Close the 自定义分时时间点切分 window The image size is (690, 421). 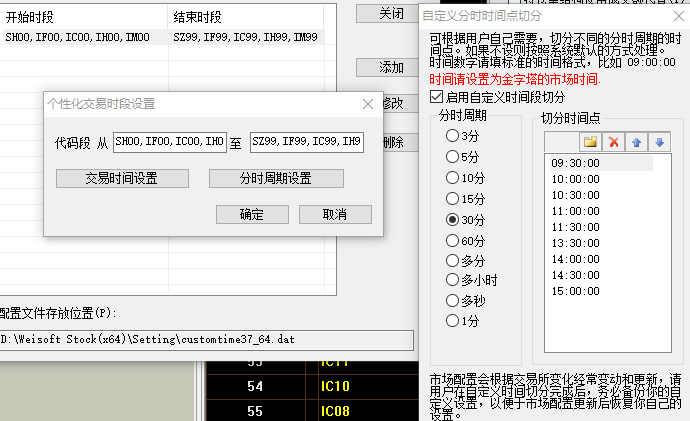click(x=679, y=16)
